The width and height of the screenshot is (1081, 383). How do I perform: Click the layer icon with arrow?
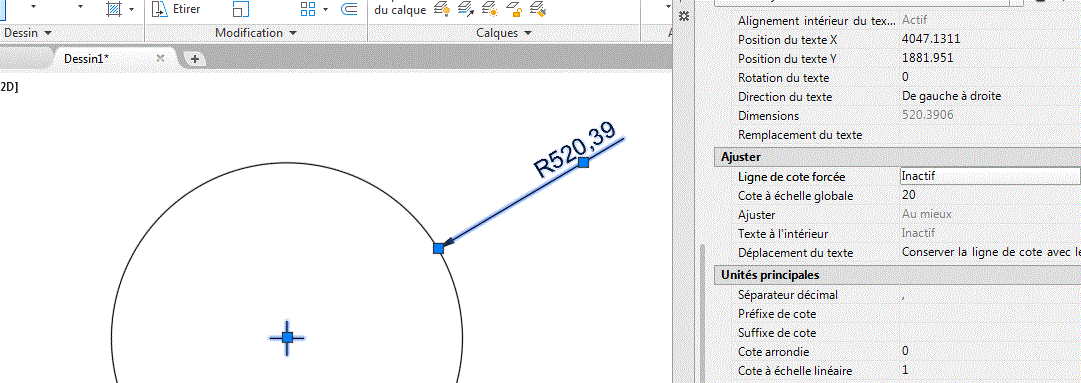[466, 9]
